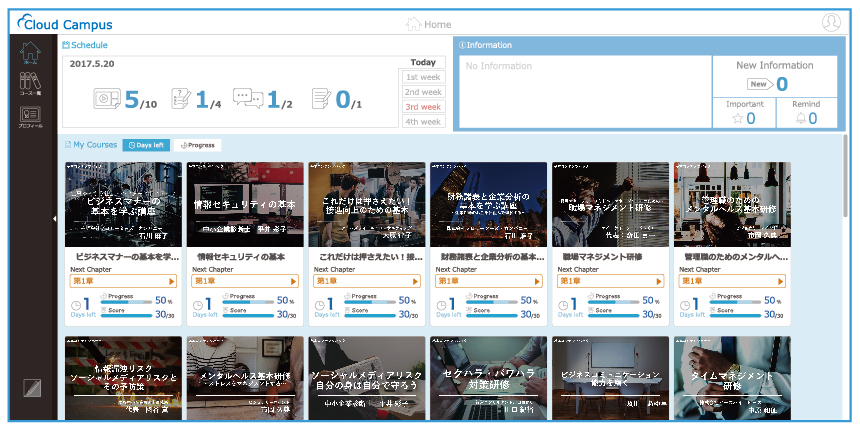The height and width of the screenshot is (429, 860).
Task: Click the user account avatar icon
Action: 831,23
